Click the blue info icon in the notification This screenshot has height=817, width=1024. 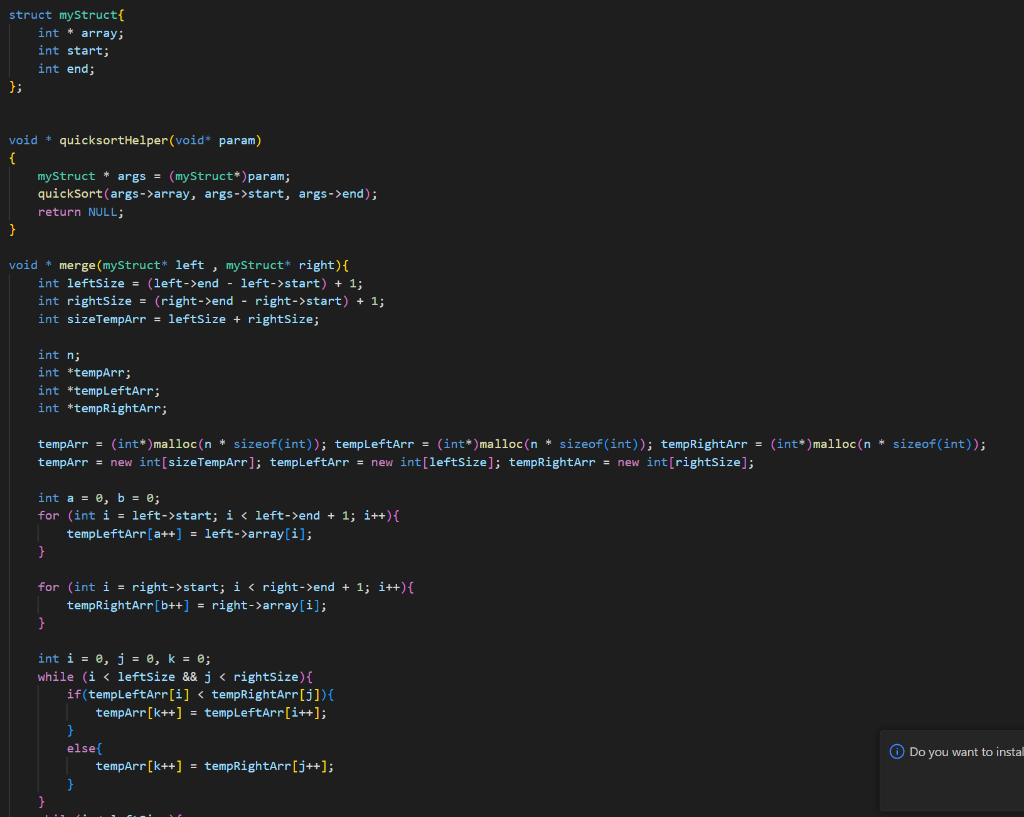click(x=898, y=751)
